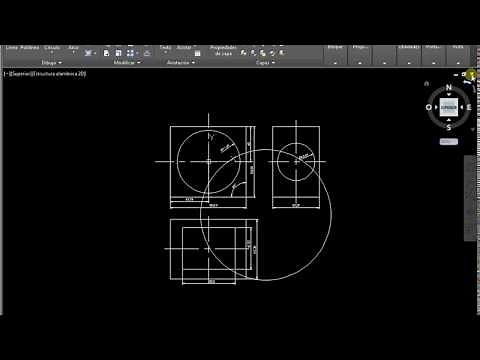The image size is (480, 360).
Task: Click the first layer tool icon in Capas
Action: pos(243,53)
